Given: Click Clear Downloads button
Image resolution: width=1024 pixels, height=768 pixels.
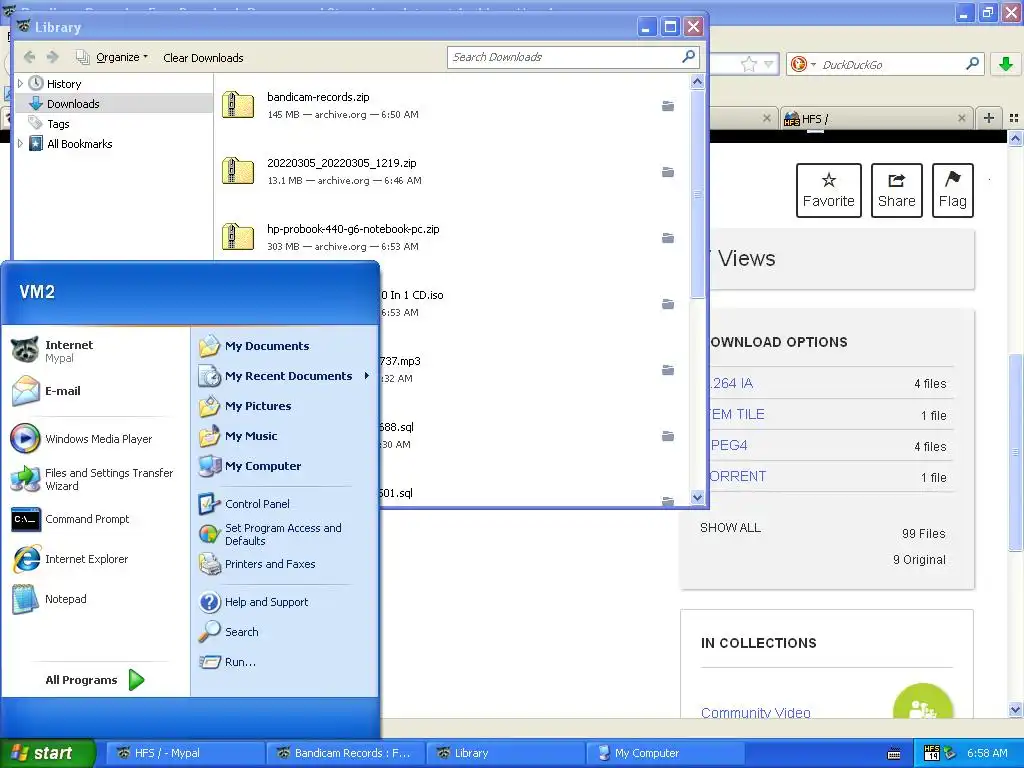Looking at the screenshot, I should (203, 57).
